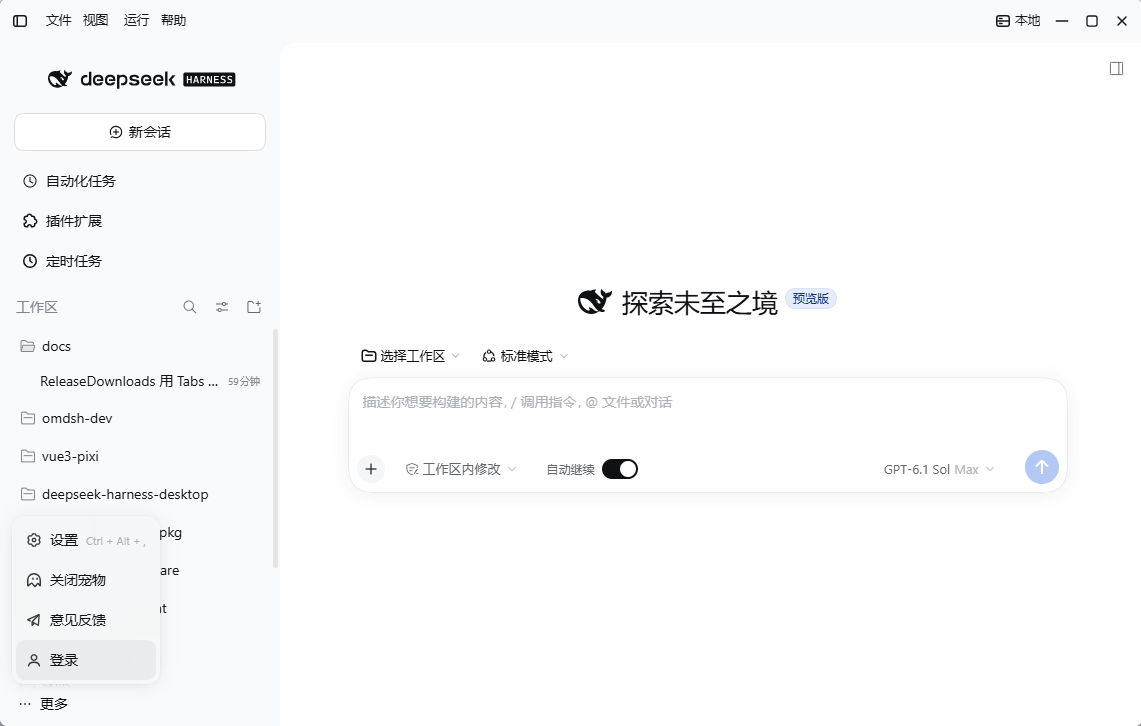Open the deepseek-harness-desktop workspace row
Viewport: 1141px width, 726px height.
(x=140, y=494)
